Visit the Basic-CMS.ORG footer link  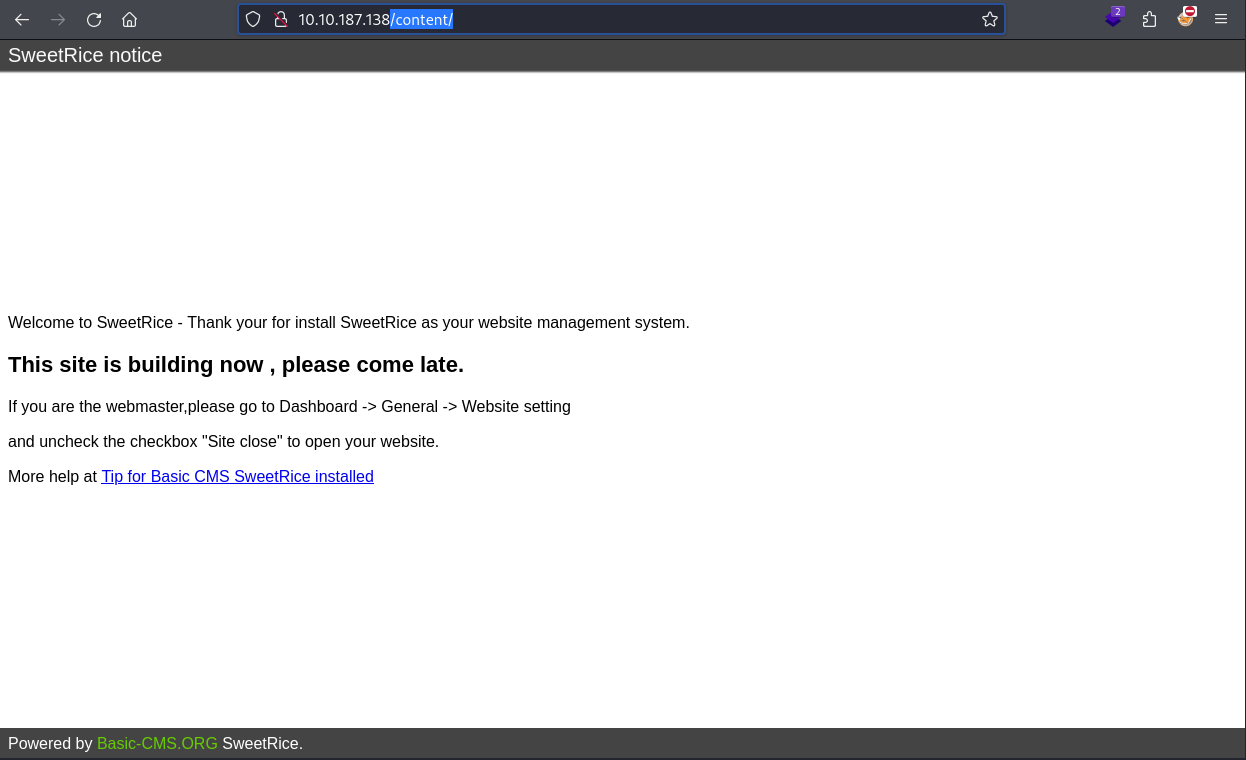(x=157, y=744)
